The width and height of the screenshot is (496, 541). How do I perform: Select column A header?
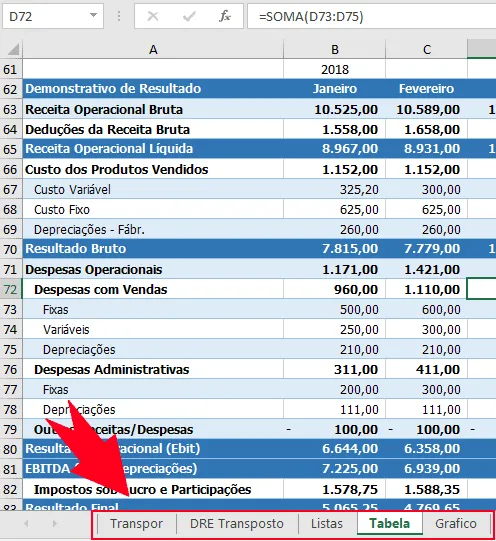153,50
